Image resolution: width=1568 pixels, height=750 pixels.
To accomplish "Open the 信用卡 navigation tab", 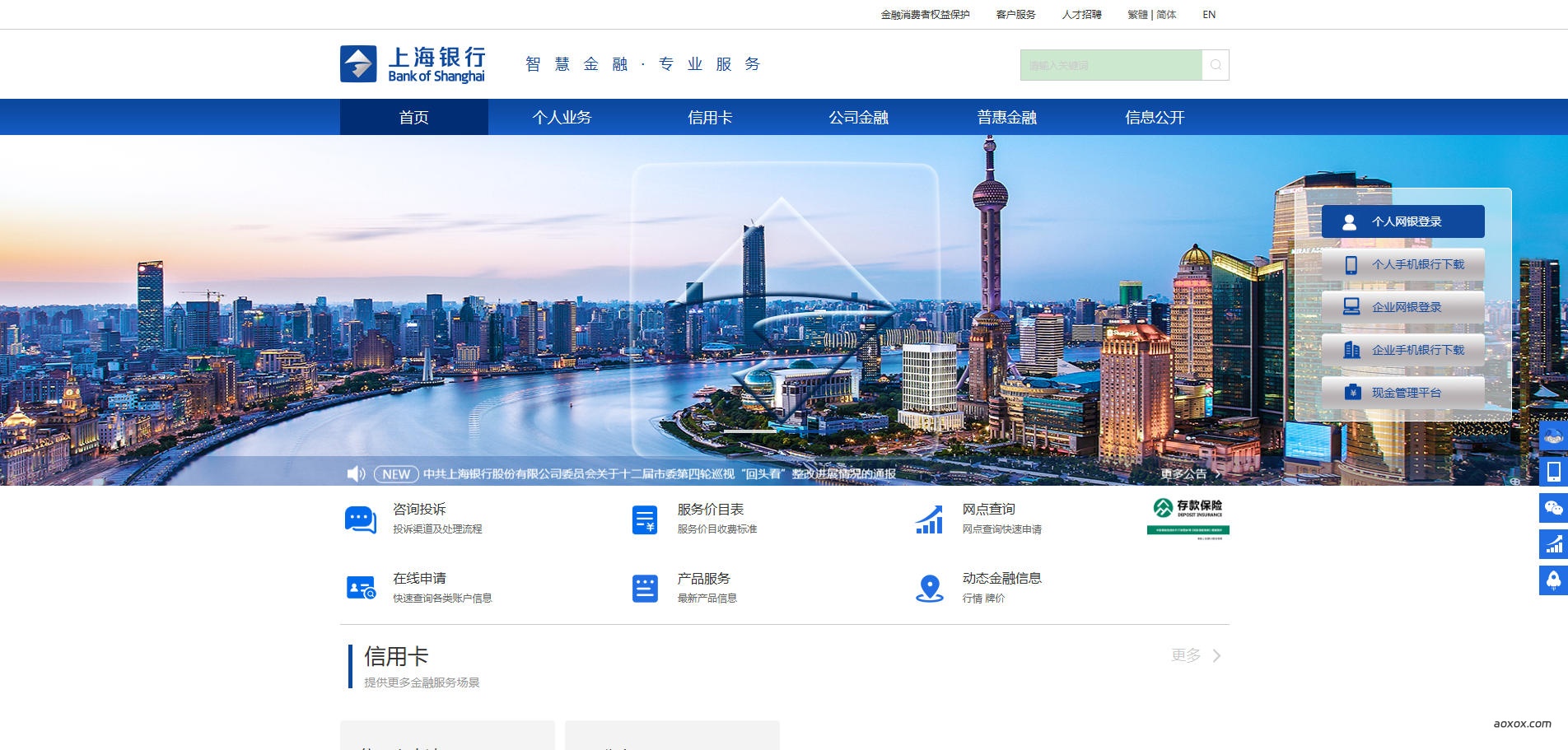I will point(711,117).
